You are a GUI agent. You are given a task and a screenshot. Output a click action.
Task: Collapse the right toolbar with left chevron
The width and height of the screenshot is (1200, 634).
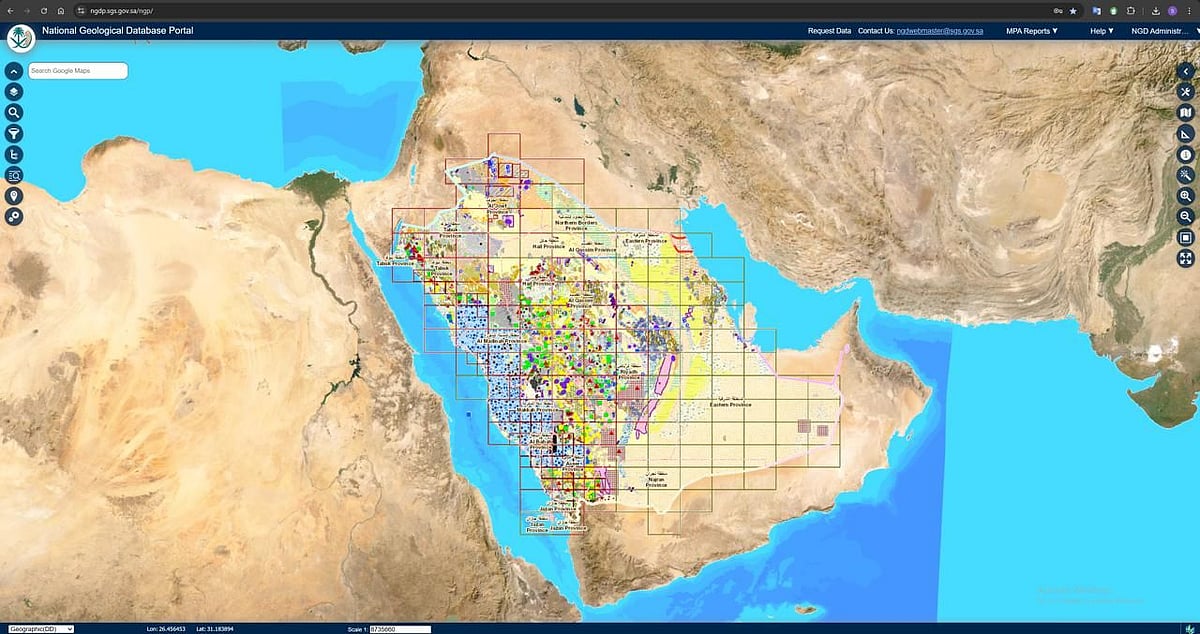click(x=1186, y=71)
